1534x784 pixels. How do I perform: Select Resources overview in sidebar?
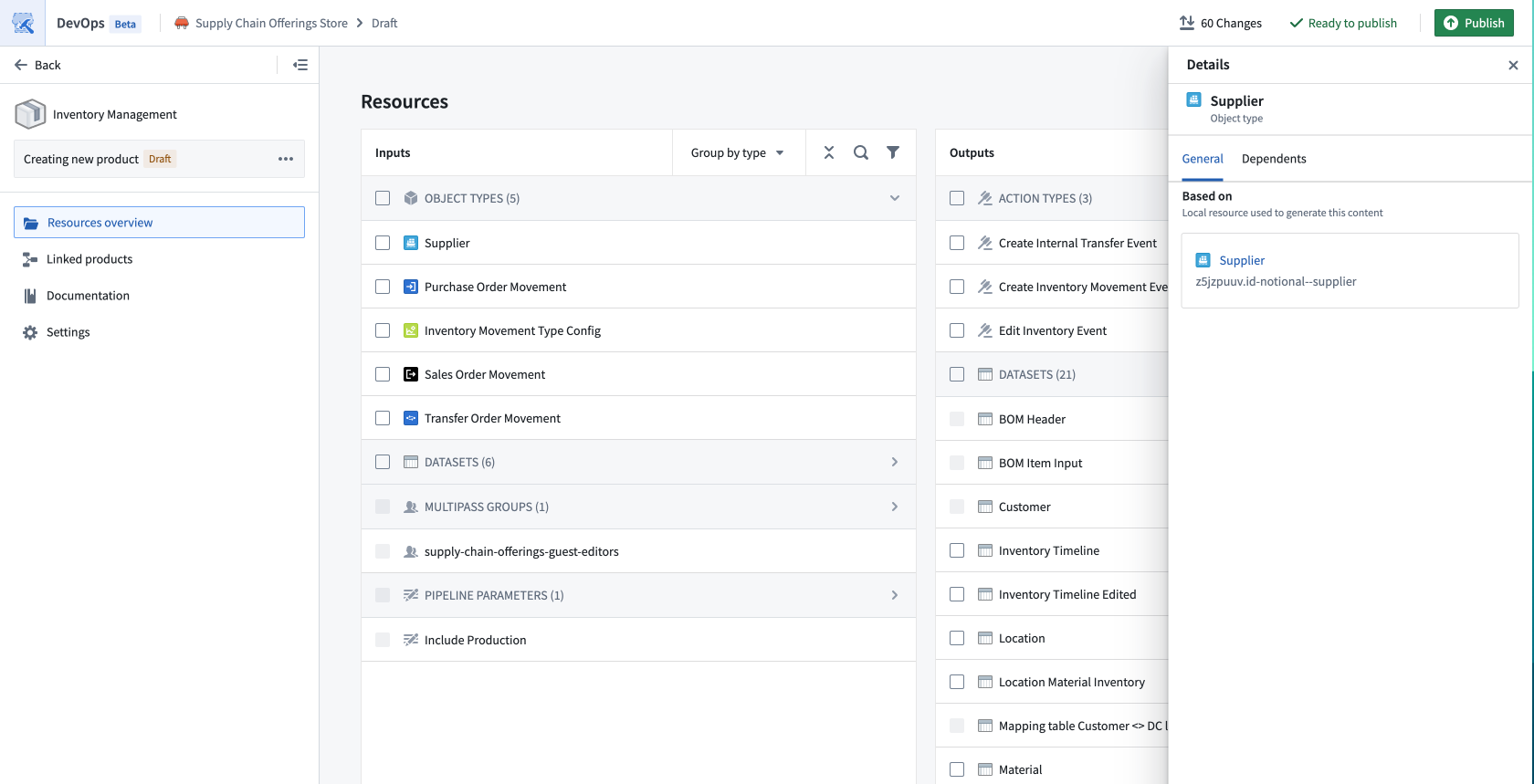pyautogui.click(x=159, y=223)
